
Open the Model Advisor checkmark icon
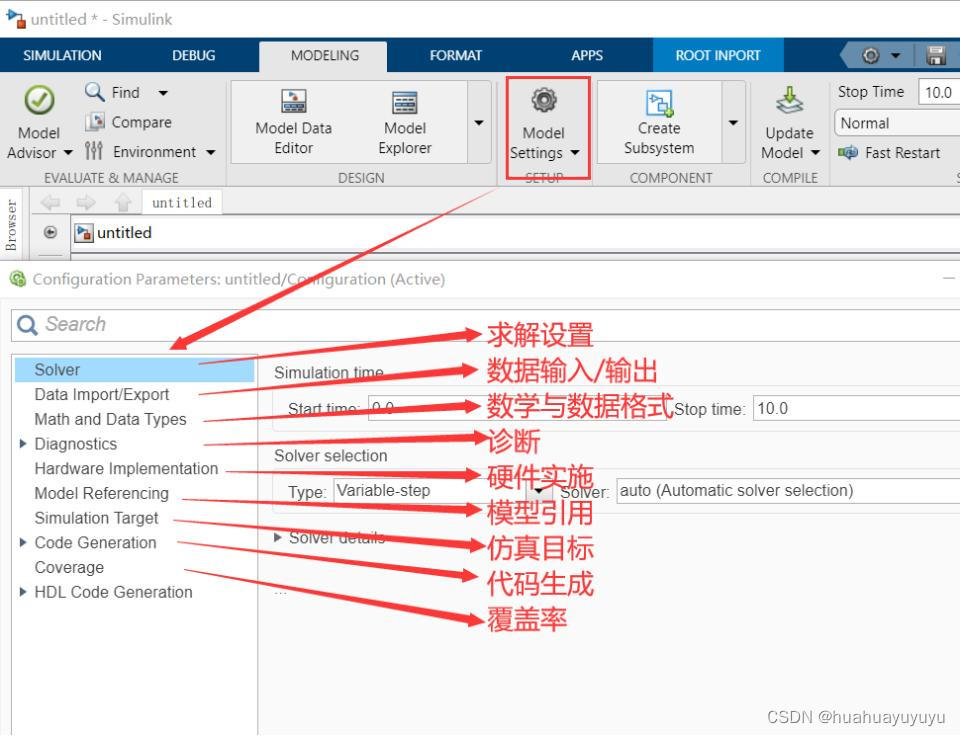click(x=39, y=100)
